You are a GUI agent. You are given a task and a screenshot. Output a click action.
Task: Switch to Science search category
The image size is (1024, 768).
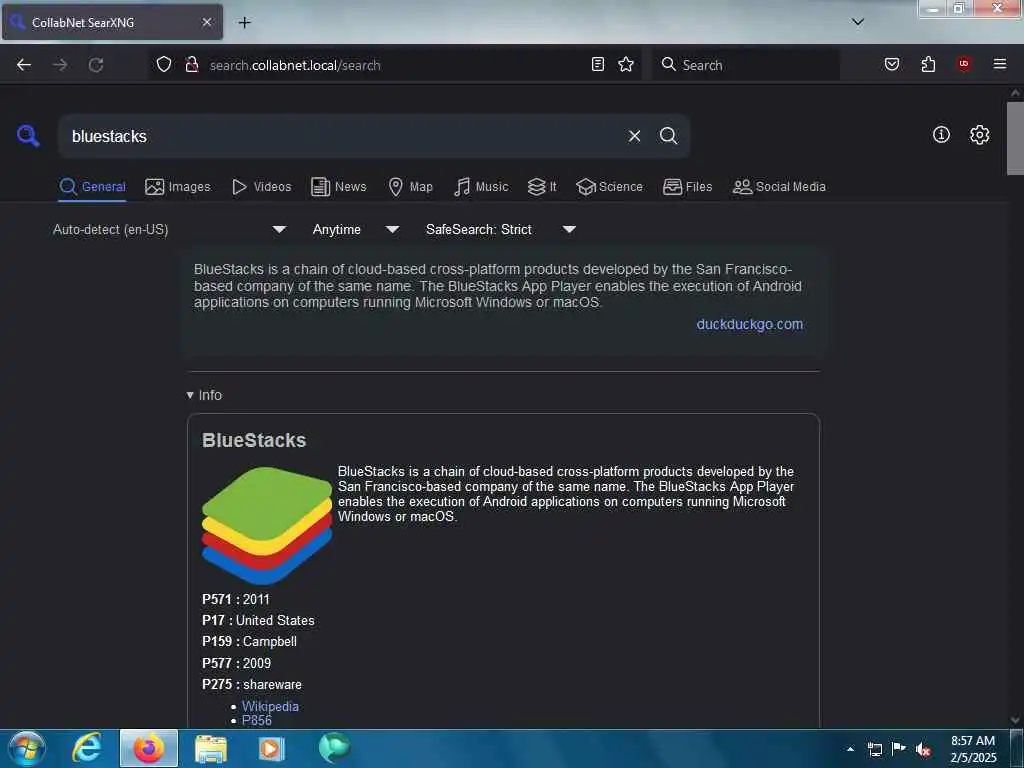(609, 187)
